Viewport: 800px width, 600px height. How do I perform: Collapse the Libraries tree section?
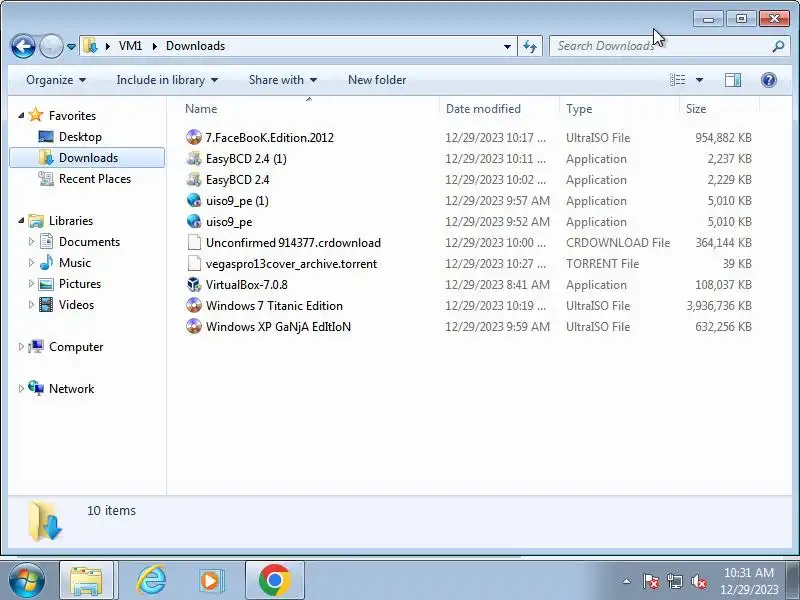click(x=21, y=221)
